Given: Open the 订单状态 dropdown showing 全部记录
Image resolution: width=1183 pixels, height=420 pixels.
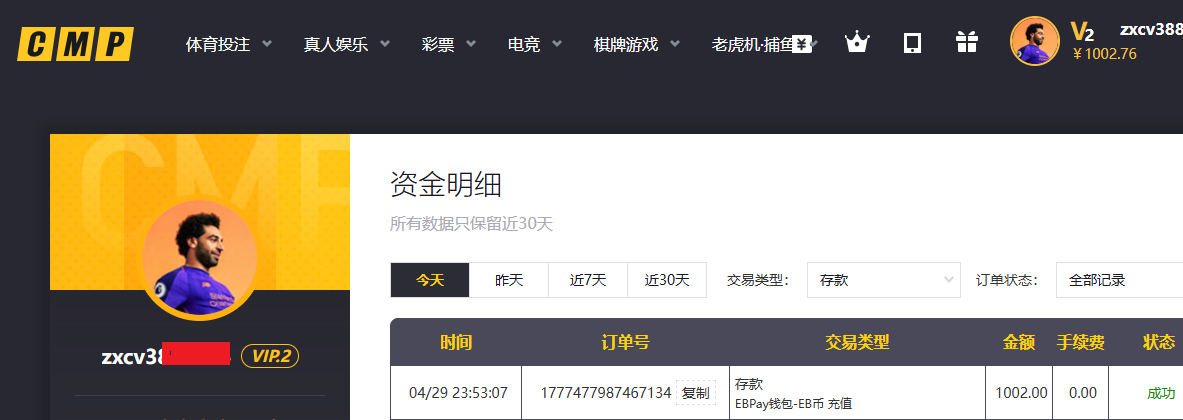Looking at the screenshot, I should coord(1120,281).
